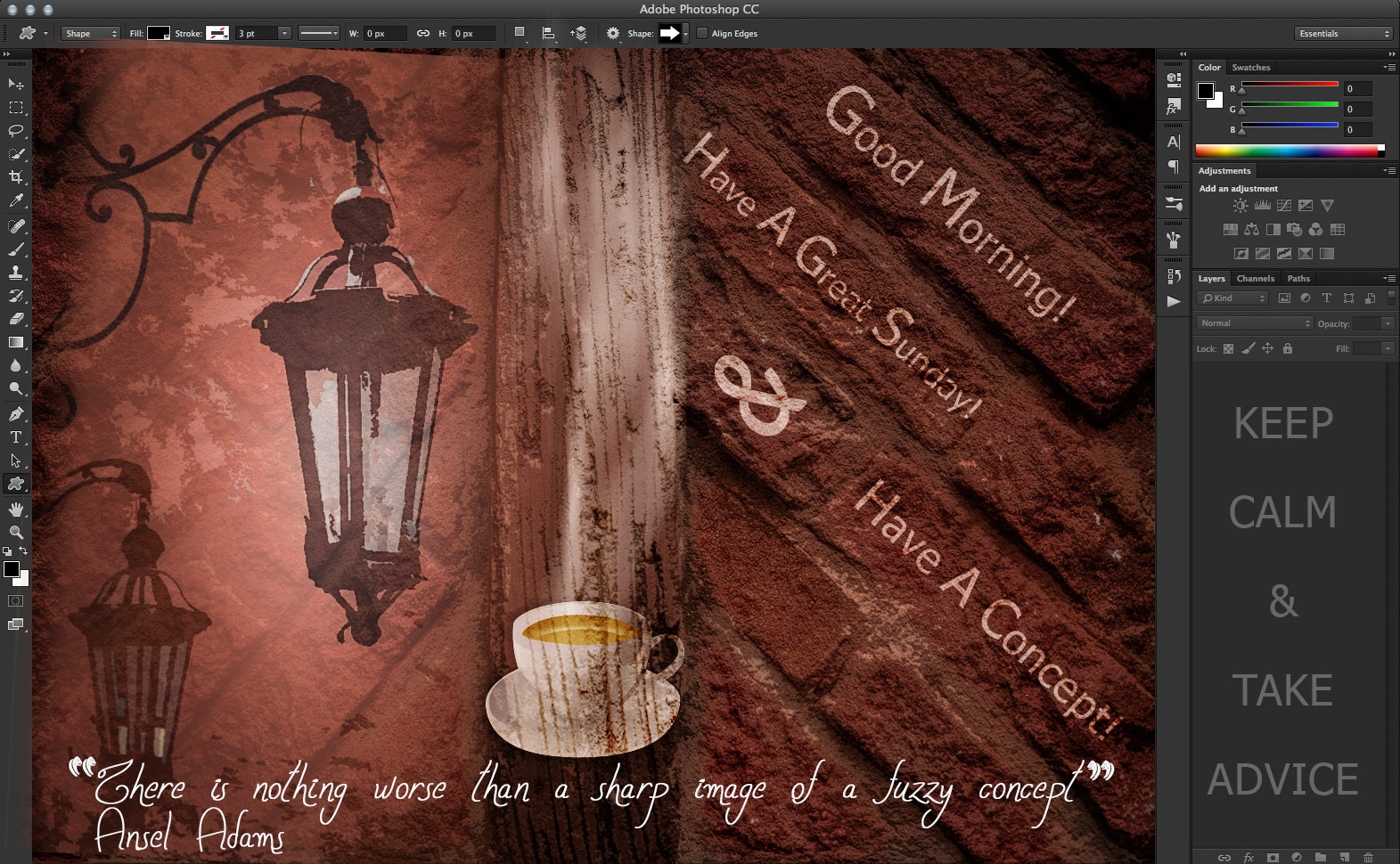The image size is (1400, 864).
Task: Toggle Quick Mask mode
Action: (x=15, y=600)
